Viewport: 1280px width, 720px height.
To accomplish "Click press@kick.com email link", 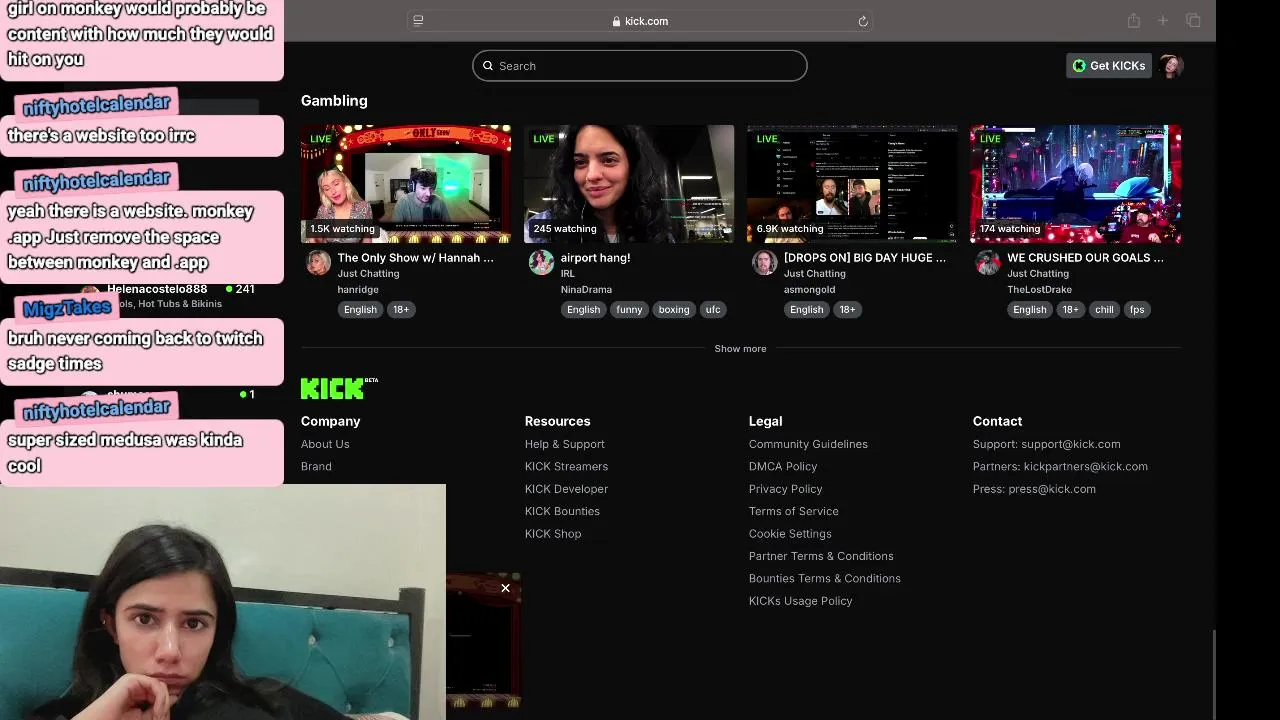I will [x=1052, y=489].
